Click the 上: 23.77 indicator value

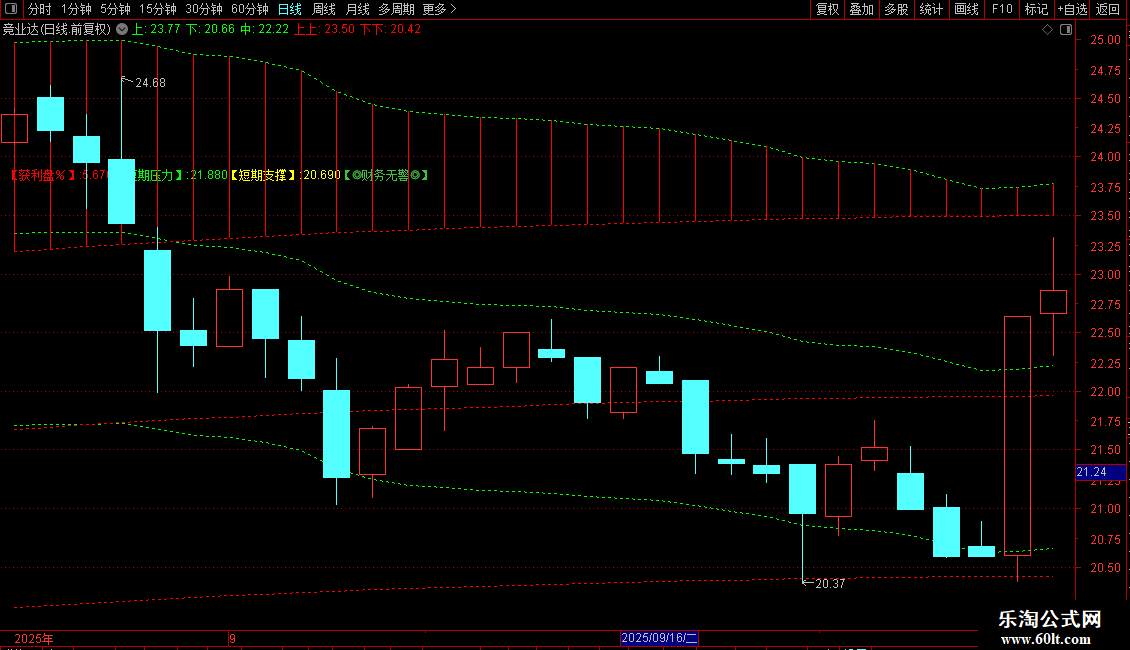point(156,30)
